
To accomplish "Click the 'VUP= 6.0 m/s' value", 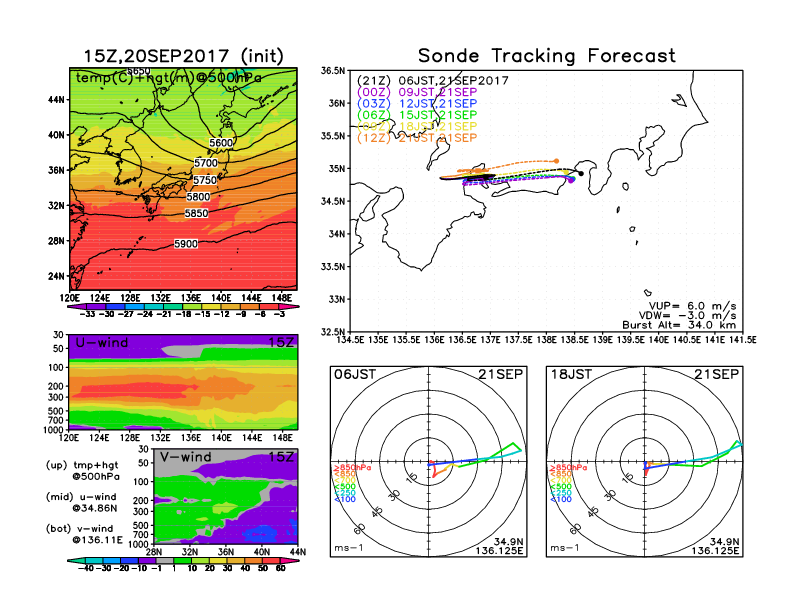I will click(x=693, y=306).
